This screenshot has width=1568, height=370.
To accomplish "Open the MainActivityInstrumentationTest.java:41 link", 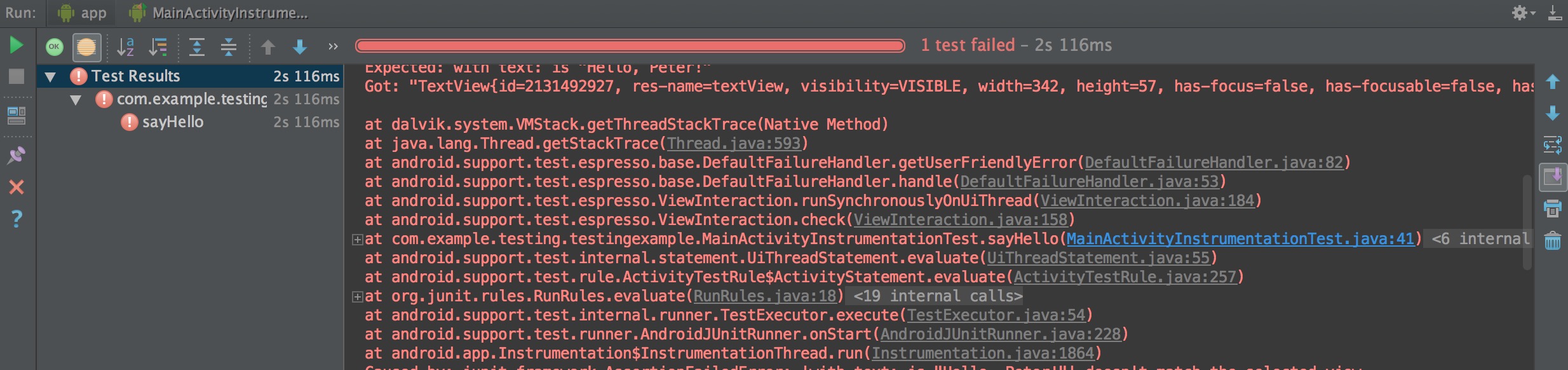I will [1240, 239].
